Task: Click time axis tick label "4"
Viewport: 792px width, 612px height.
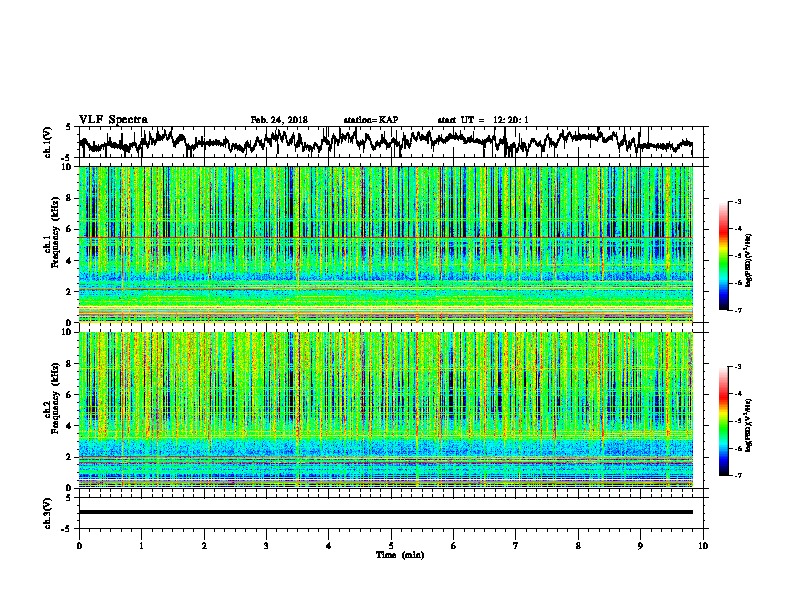Action: point(329,546)
